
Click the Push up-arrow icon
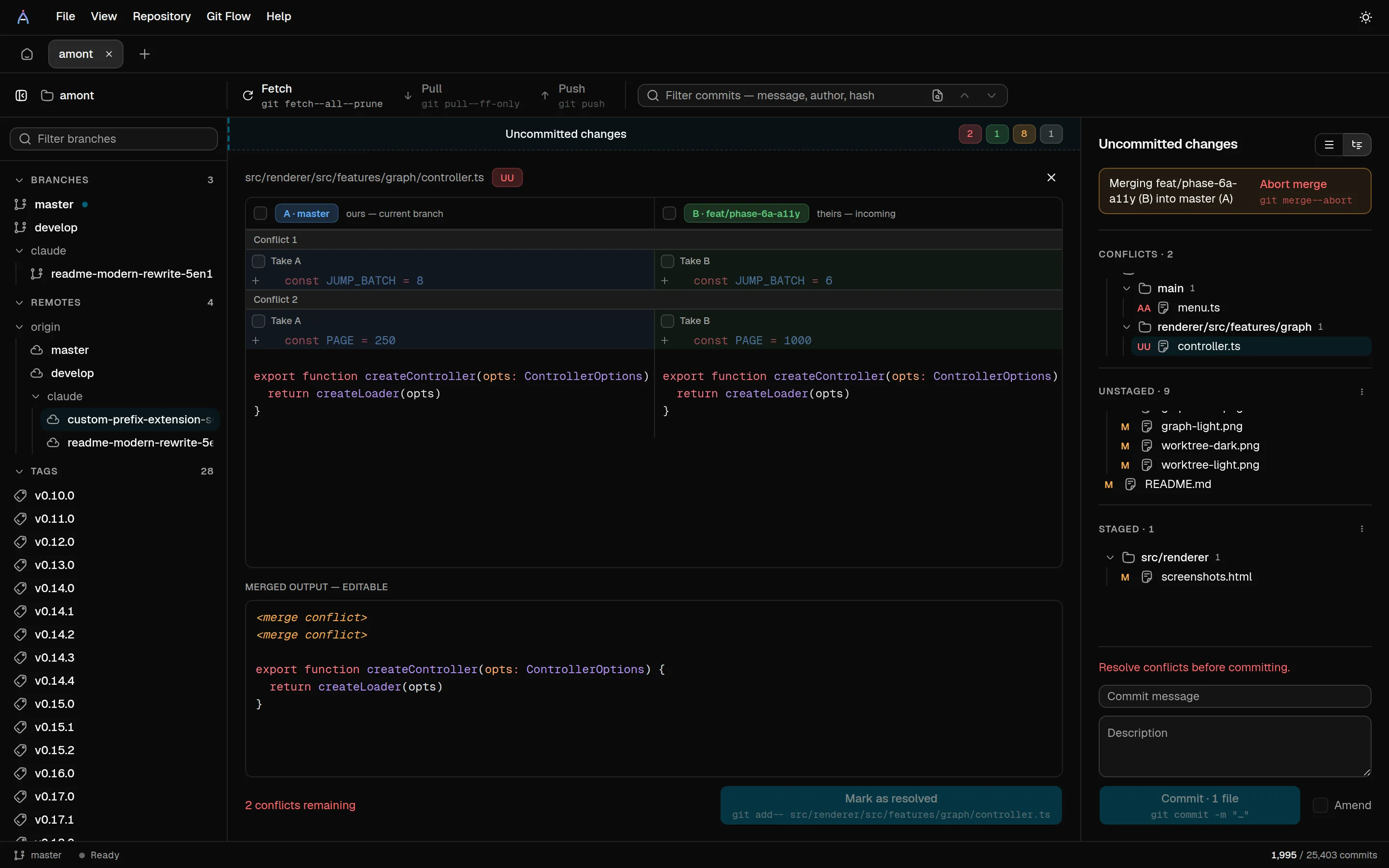click(545, 95)
